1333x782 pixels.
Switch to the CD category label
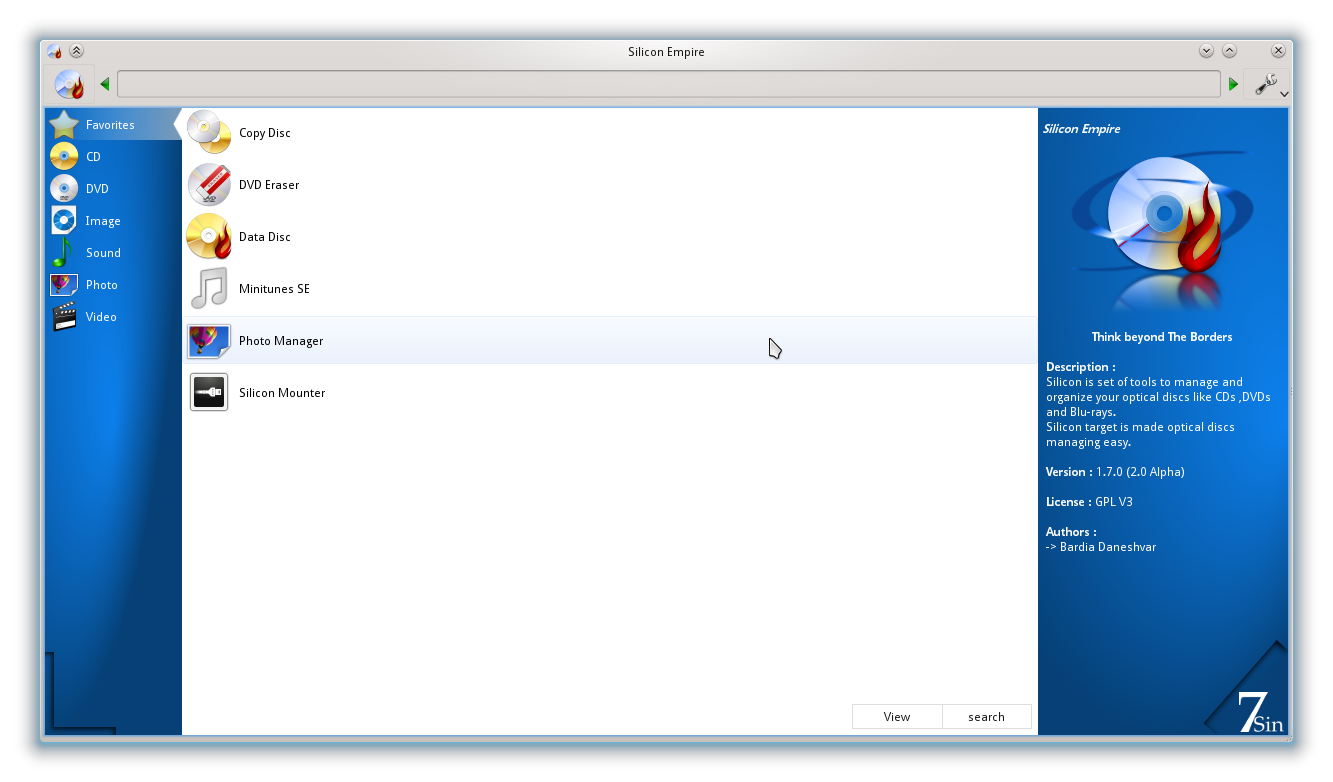(x=93, y=157)
